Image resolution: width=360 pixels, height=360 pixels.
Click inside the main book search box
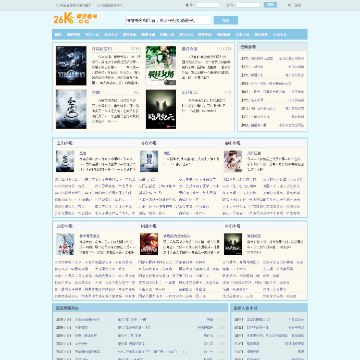pyautogui.click(x=168, y=20)
